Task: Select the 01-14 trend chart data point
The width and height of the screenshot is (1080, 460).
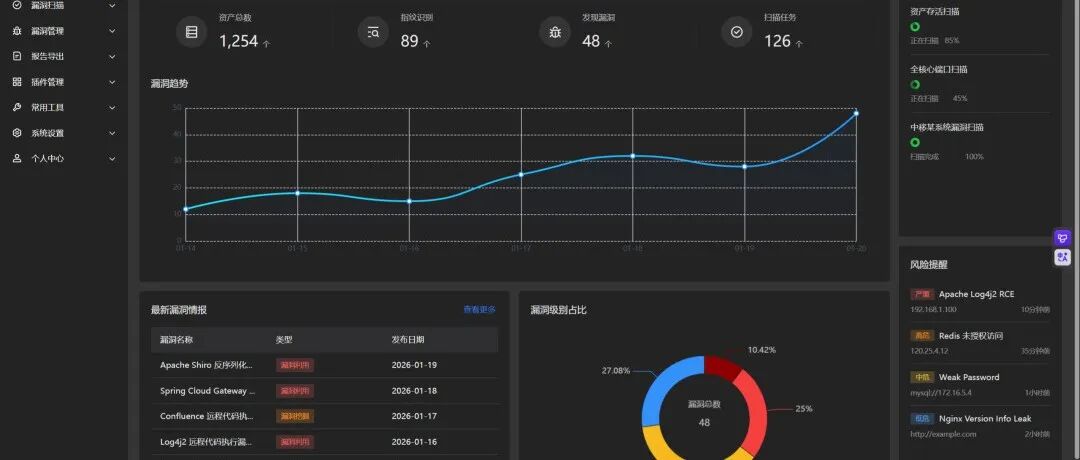Action: click(185, 209)
